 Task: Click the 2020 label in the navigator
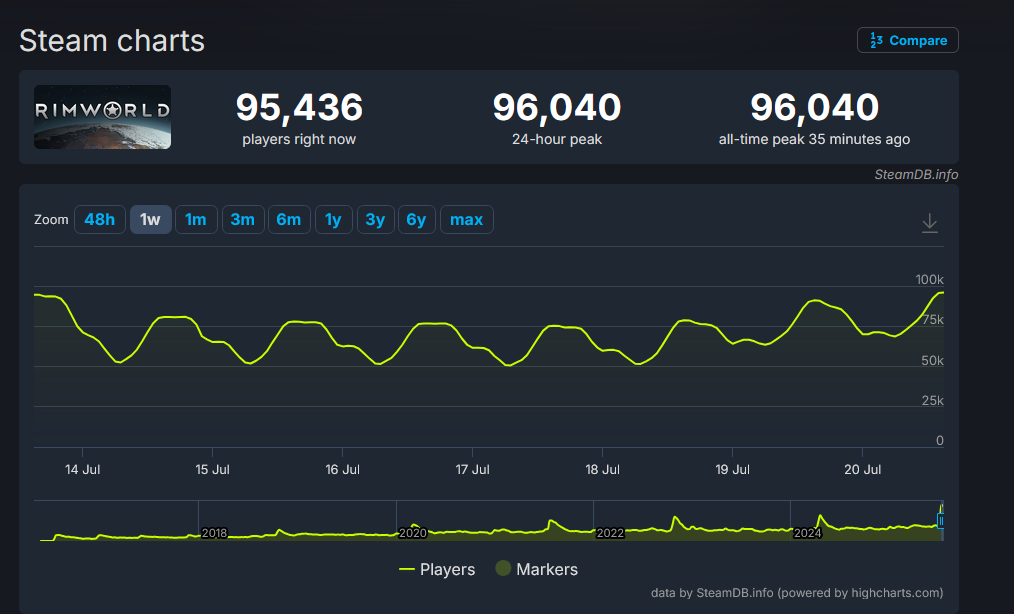[x=412, y=533]
